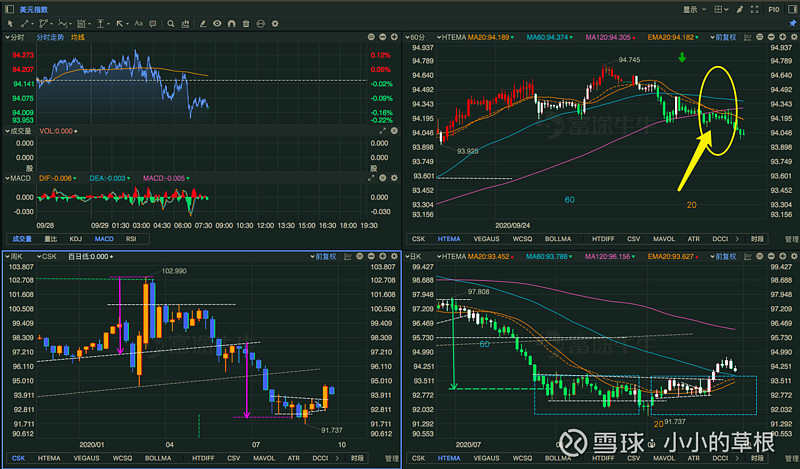Viewport: 800px width, 469px height.
Task: Click the blue pin icon
Action: (793, 23)
